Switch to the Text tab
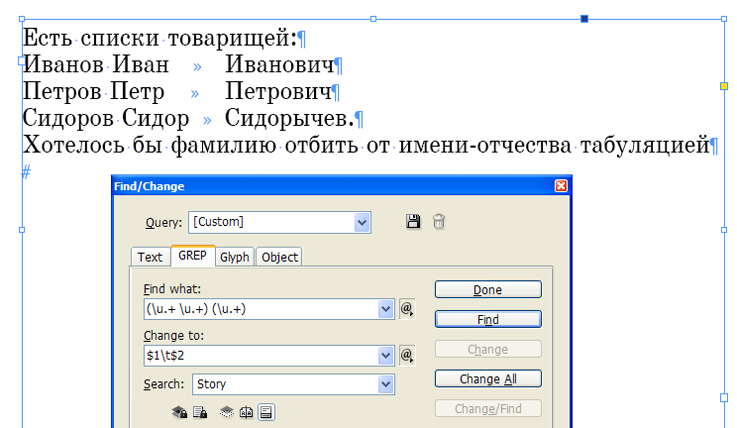 pyautogui.click(x=150, y=257)
